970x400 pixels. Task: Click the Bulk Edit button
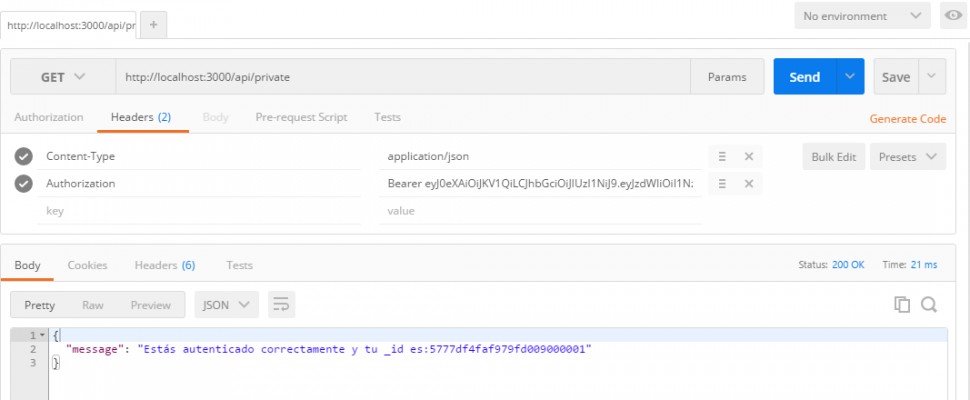click(x=834, y=157)
